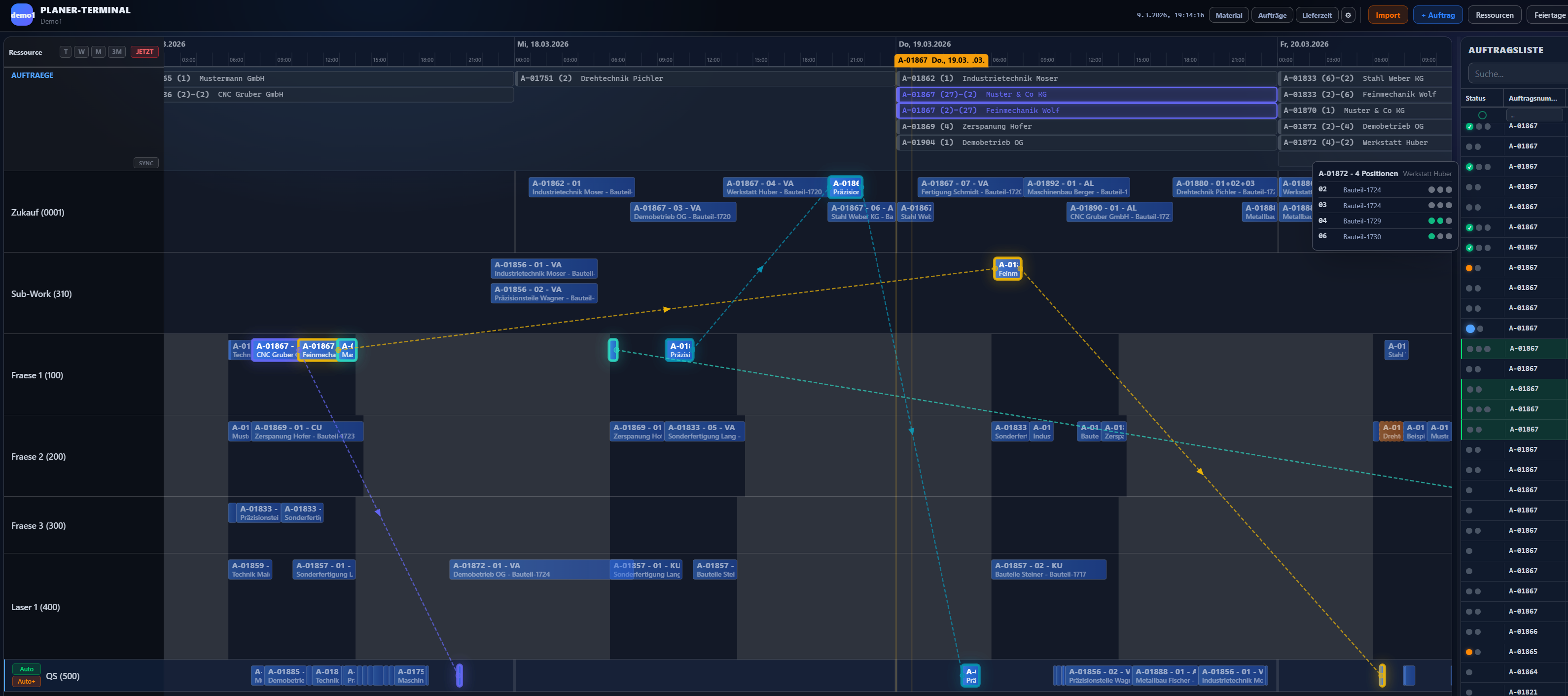
Task: Select the 3M three-month view icon
Action: (116, 52)
